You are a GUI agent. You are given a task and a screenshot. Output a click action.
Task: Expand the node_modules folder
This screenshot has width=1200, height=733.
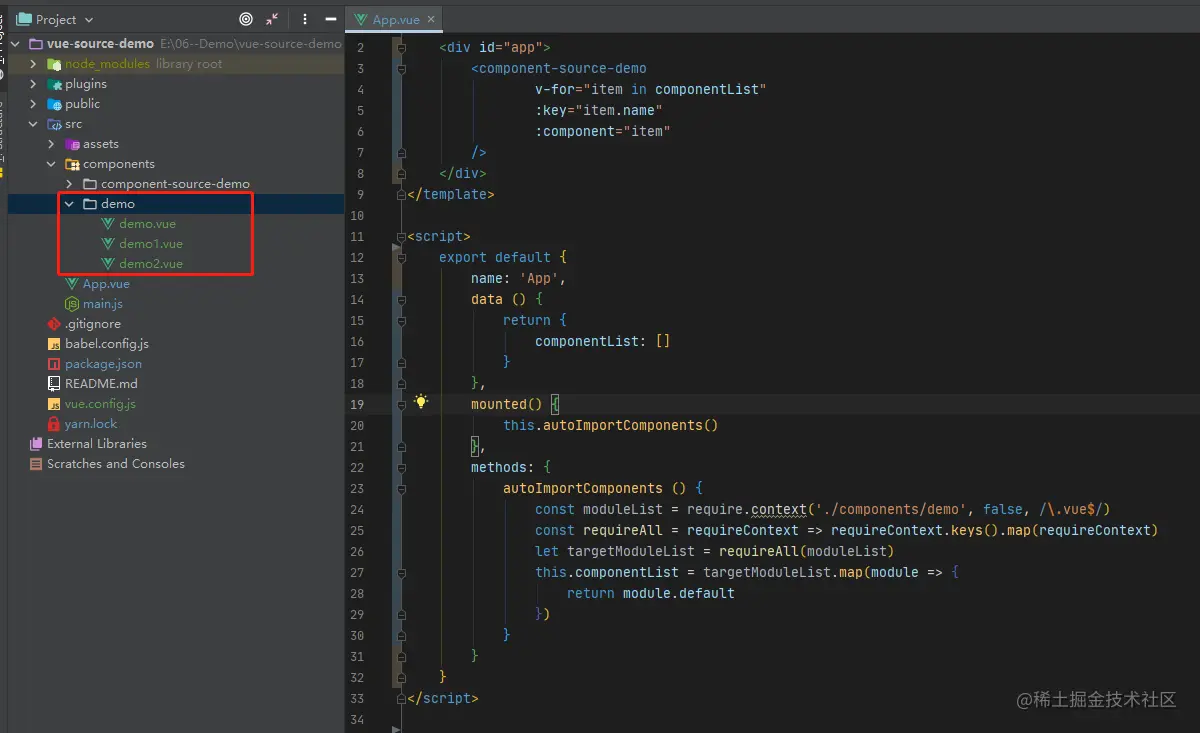click(33, 64)
